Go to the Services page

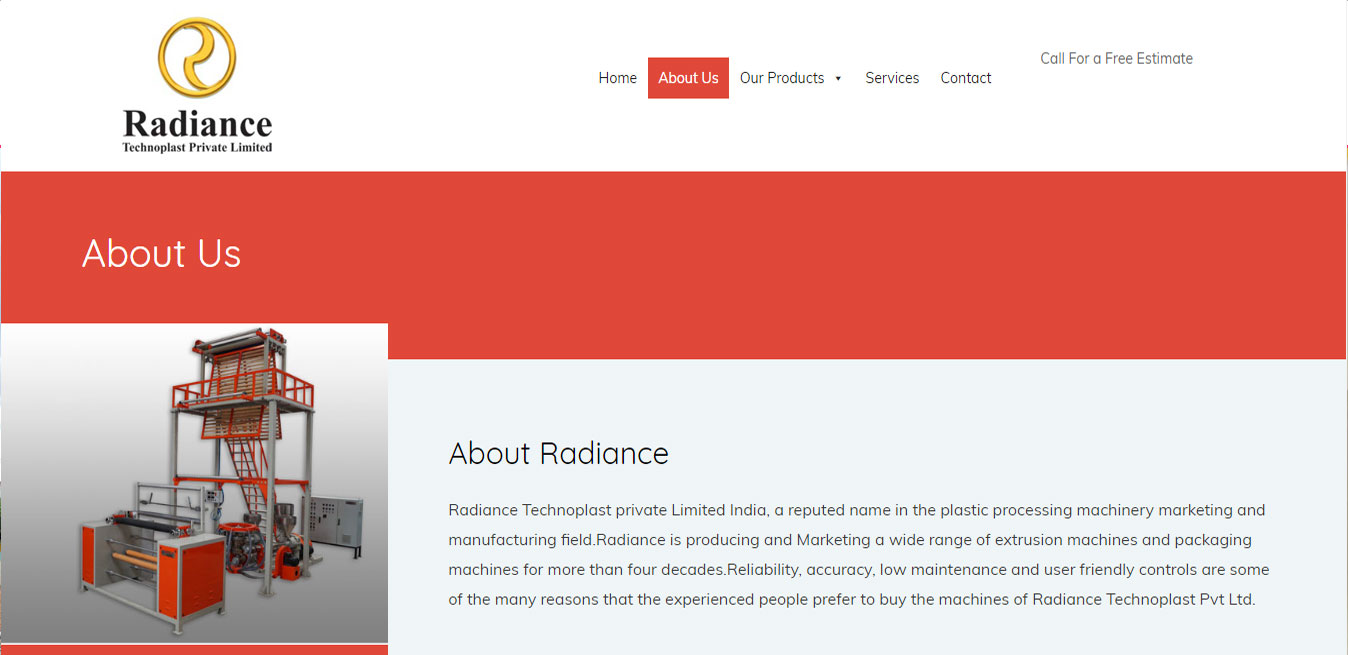[892, 78]
